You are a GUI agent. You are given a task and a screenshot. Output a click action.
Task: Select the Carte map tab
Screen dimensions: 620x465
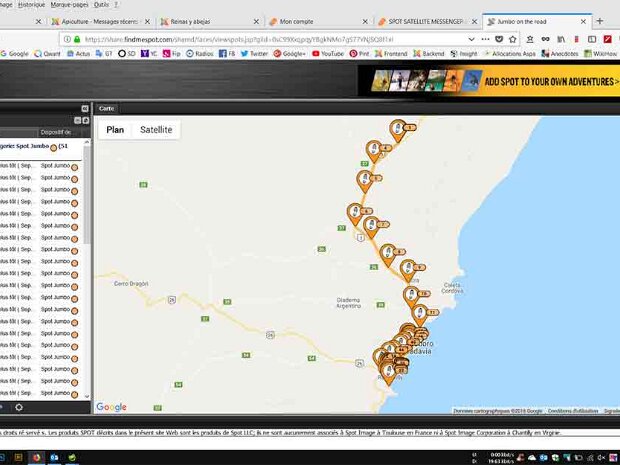tap(106, 108)
